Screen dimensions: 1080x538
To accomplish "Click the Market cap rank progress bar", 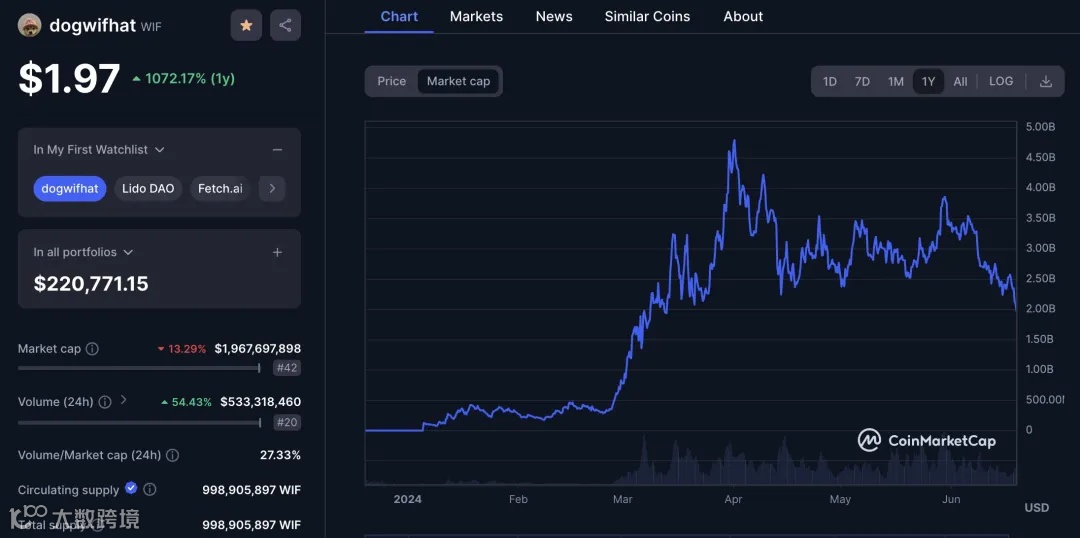I will tap(138, 368).
